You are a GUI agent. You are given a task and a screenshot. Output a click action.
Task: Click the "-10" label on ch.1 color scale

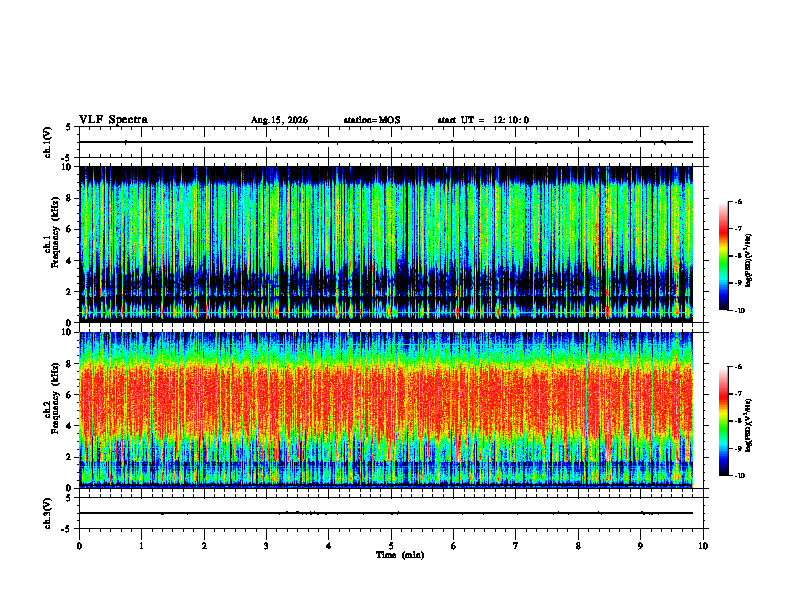pyautogui.click(x=739, y=311)
